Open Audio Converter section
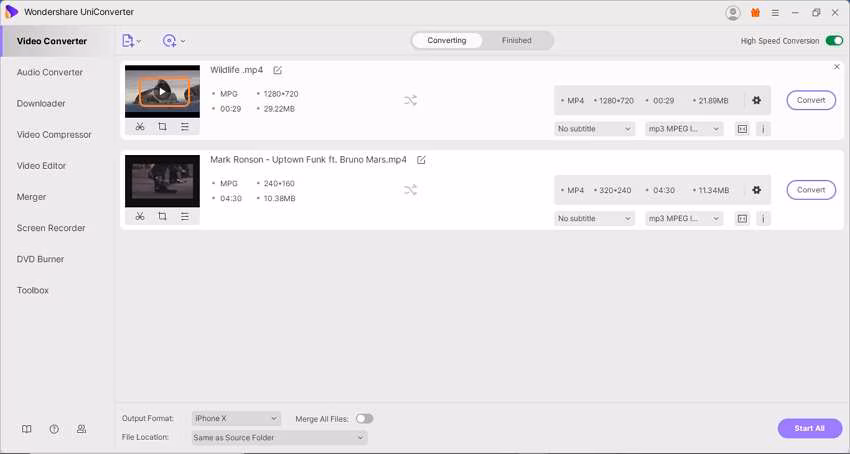The width and height of the screenshot is (850, 454). (x=50, y=72)
